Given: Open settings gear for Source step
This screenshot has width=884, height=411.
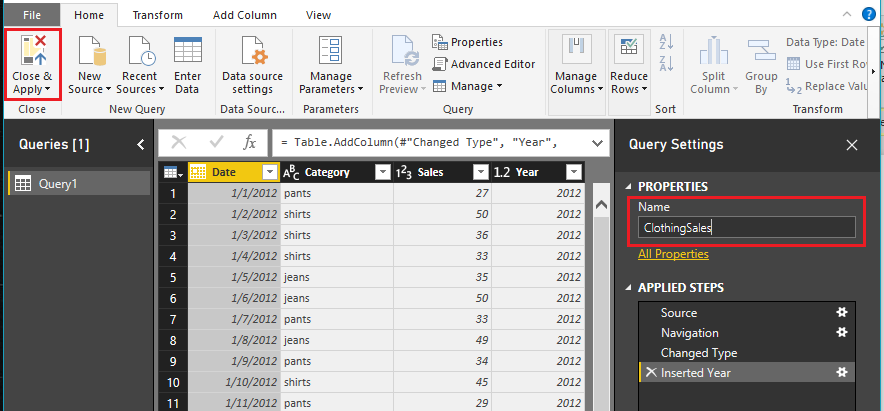Looking at the screenshot, I should pos(842,312).
